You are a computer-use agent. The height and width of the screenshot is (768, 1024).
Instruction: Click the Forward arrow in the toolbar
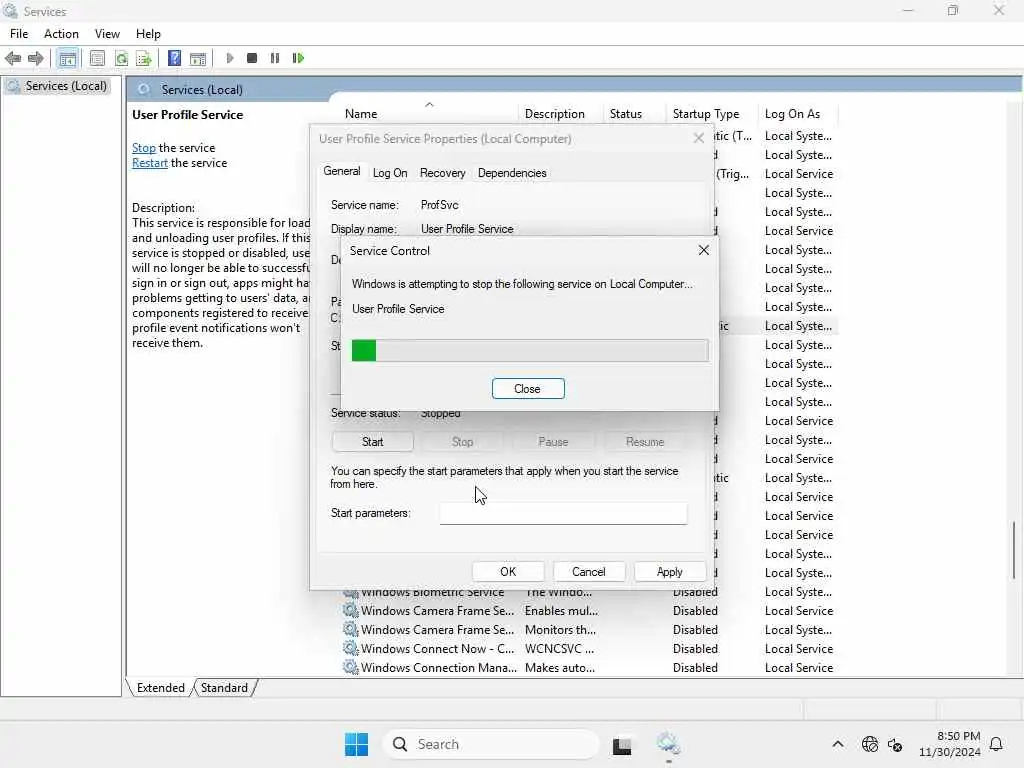pyautogui.click(x=36, y=58)
